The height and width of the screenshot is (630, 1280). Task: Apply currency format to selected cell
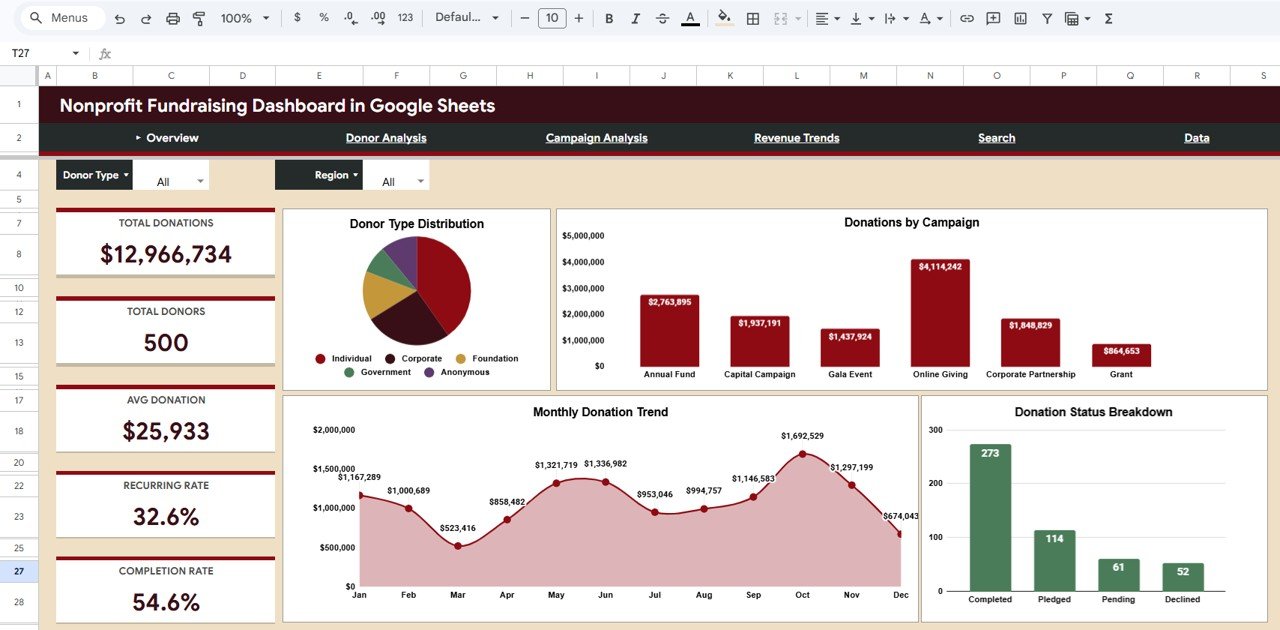point(297,18)
